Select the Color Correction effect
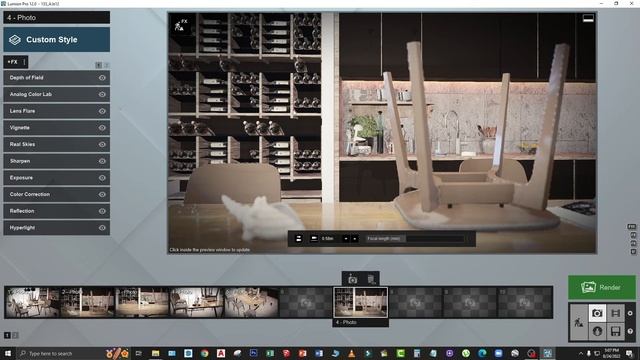The width and height of the screenshot is (640, 360). pyautogui.click(x=56, y=195)
